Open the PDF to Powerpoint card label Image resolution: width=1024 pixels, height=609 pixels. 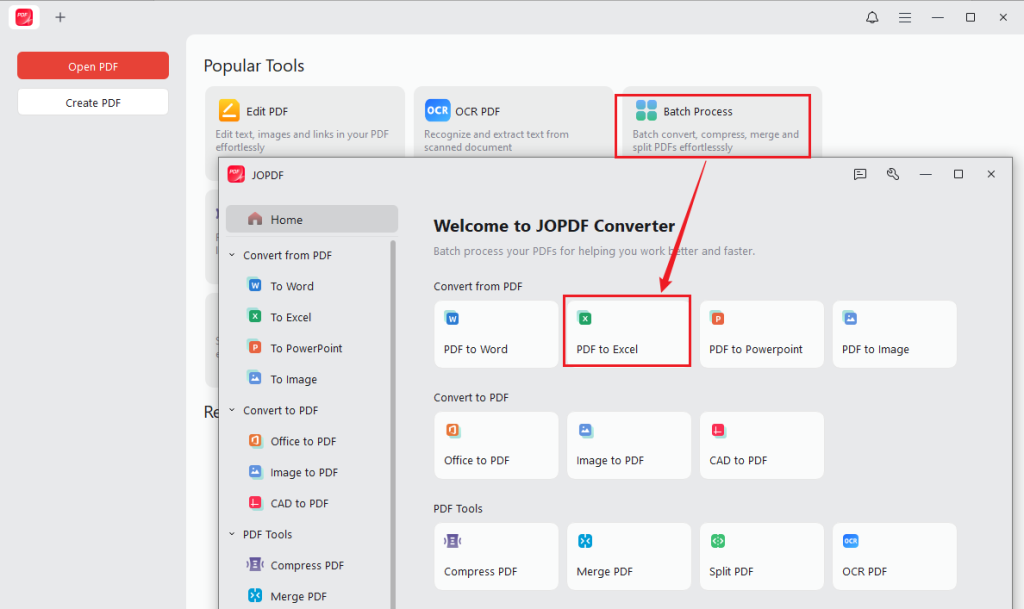756,349
